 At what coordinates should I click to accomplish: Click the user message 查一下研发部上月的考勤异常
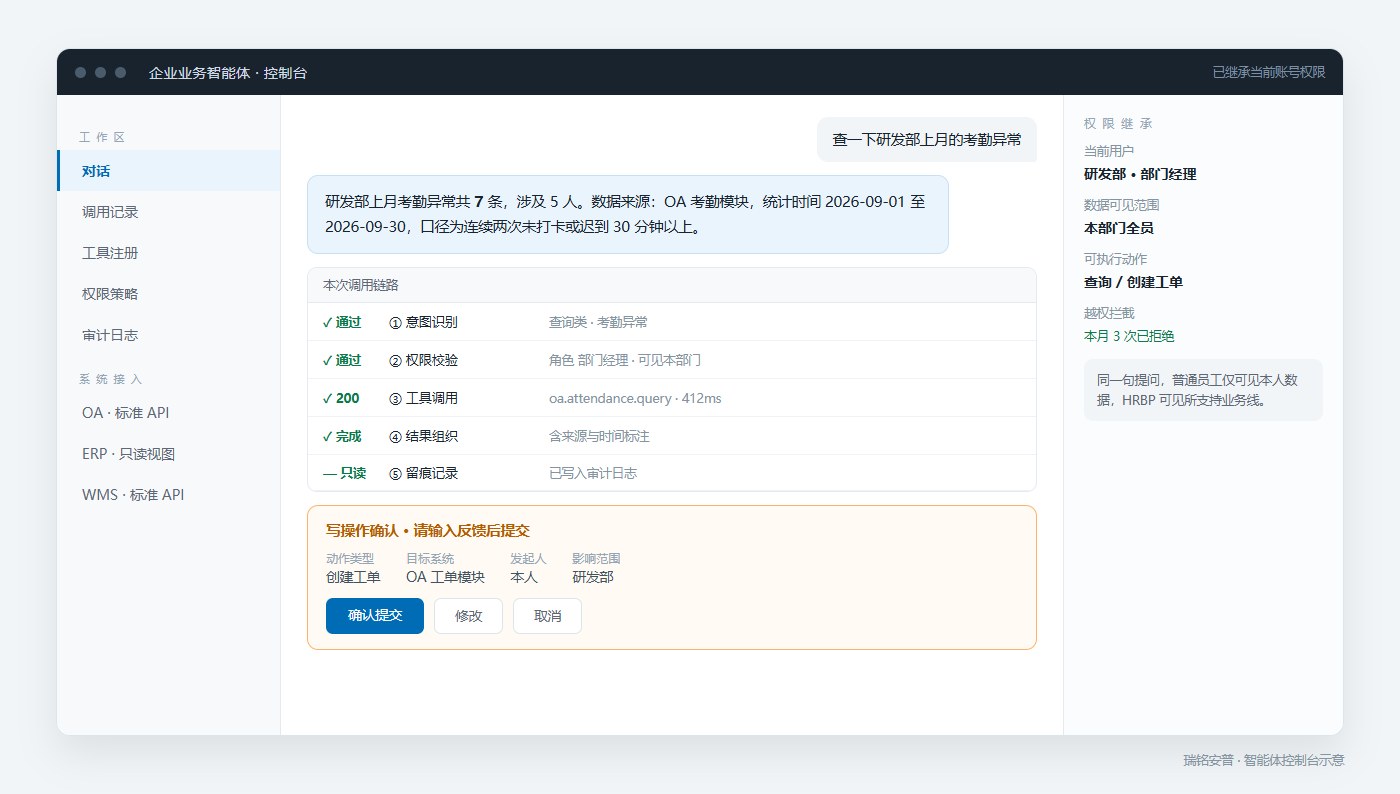tap(927, 140)
